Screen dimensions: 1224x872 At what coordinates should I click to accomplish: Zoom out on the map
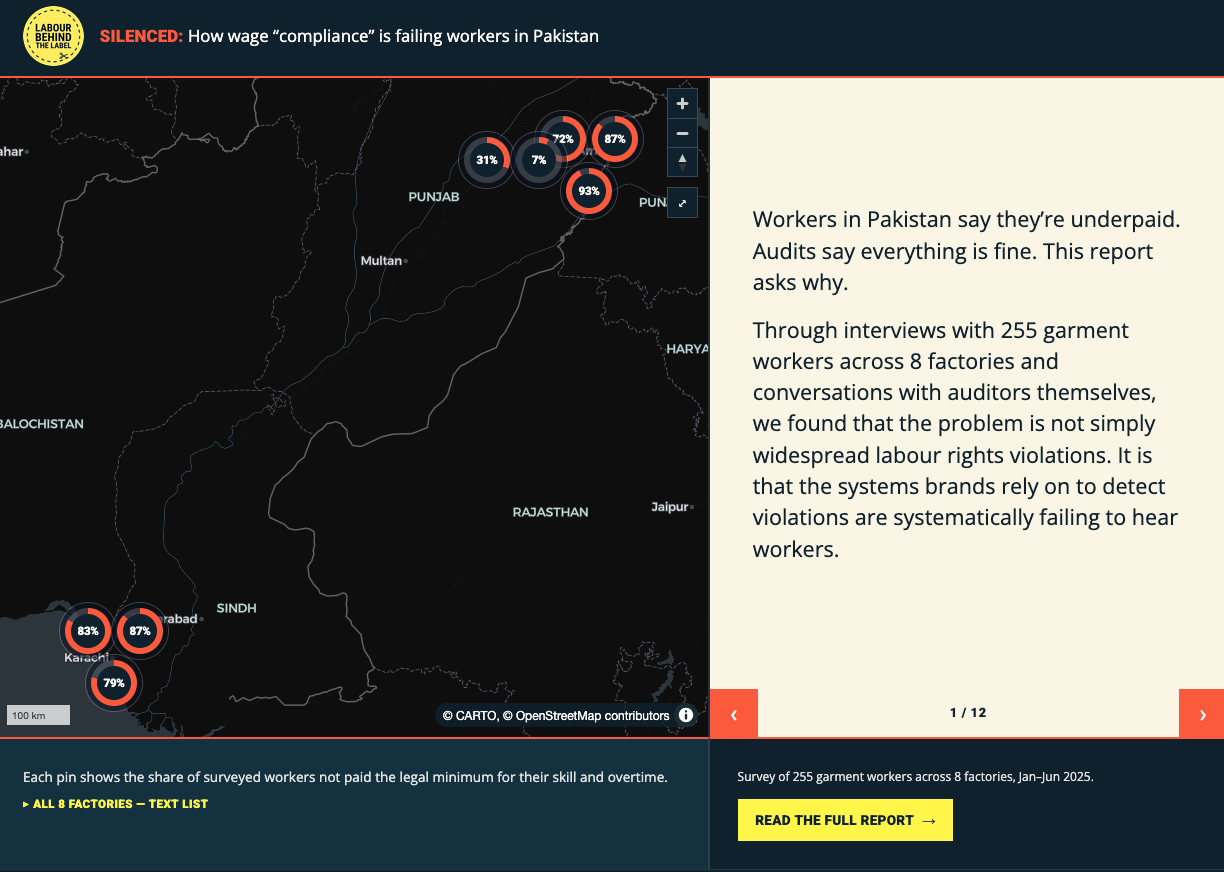point(682,133)
